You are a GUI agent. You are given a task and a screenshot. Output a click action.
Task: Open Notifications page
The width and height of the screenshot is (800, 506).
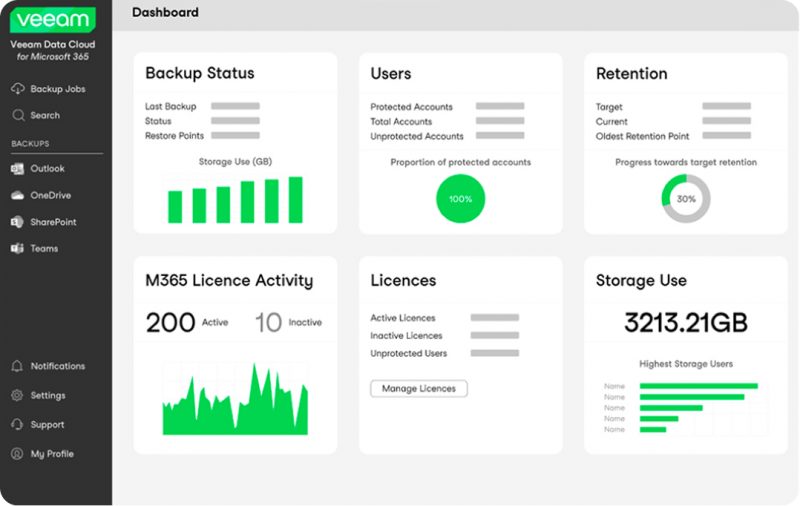[x=58, y=366]
